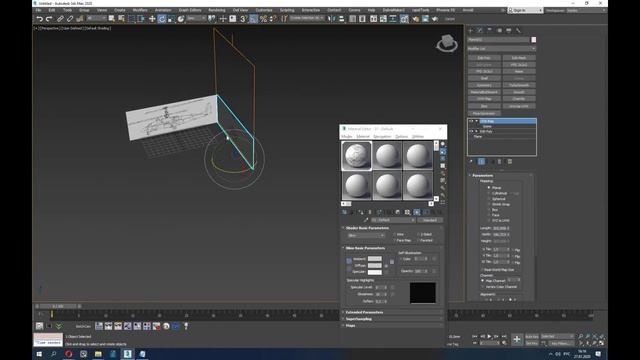
Task: Activate the Select Object tool
Action: [111, 19]
